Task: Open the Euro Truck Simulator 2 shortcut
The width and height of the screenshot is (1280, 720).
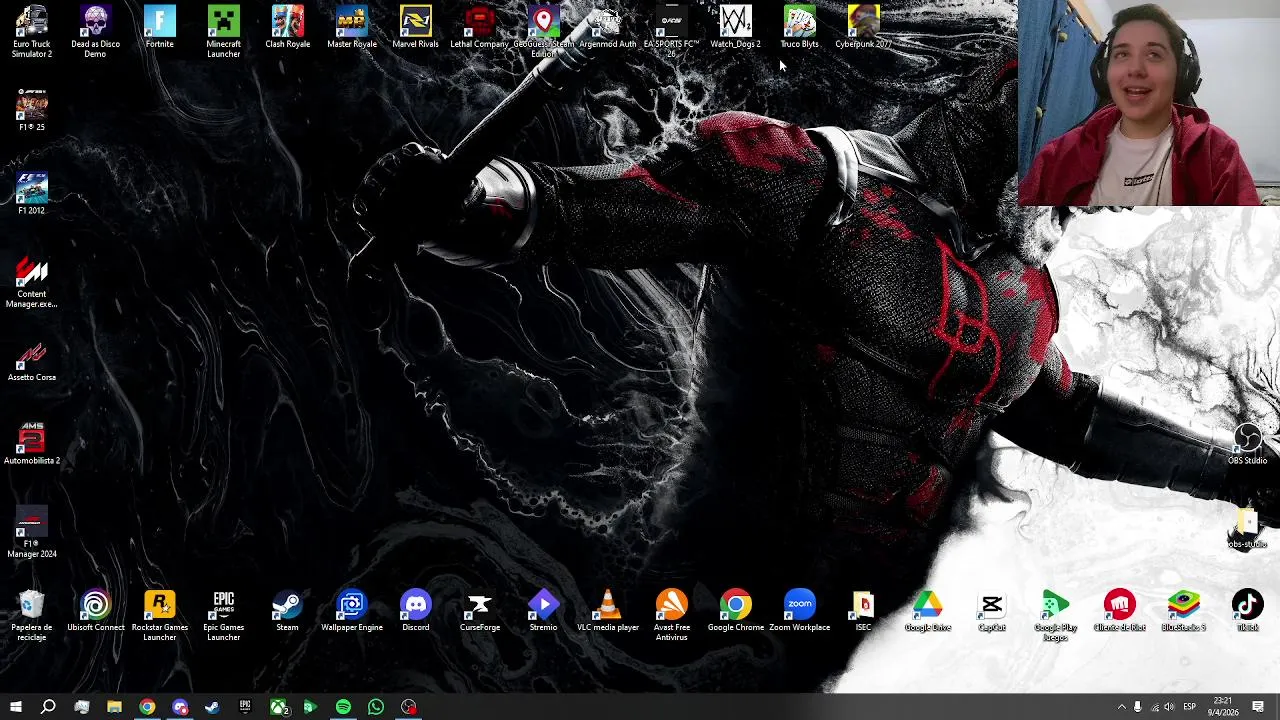Action: 32,32
